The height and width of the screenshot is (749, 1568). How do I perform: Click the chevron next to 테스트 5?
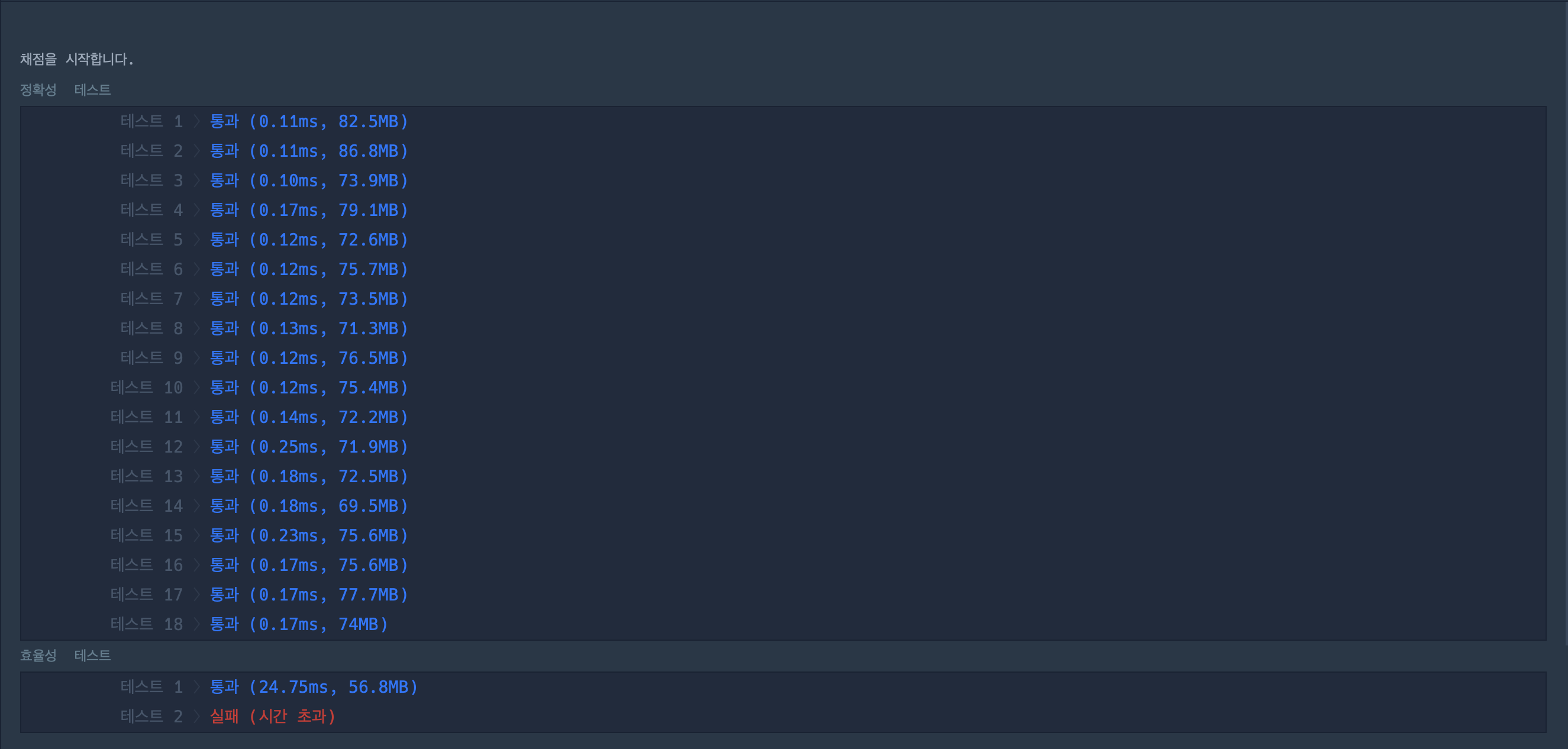click(x=196, y=240)
